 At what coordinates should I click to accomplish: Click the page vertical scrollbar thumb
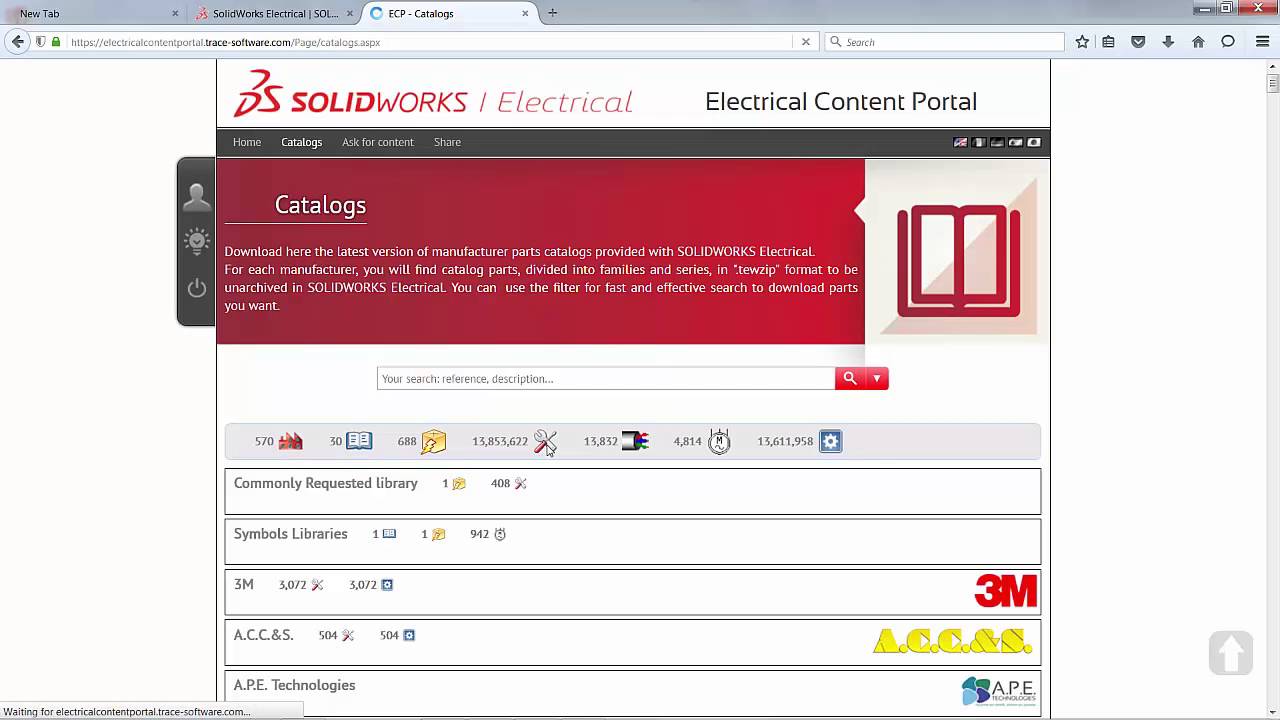coord(1273,83)
